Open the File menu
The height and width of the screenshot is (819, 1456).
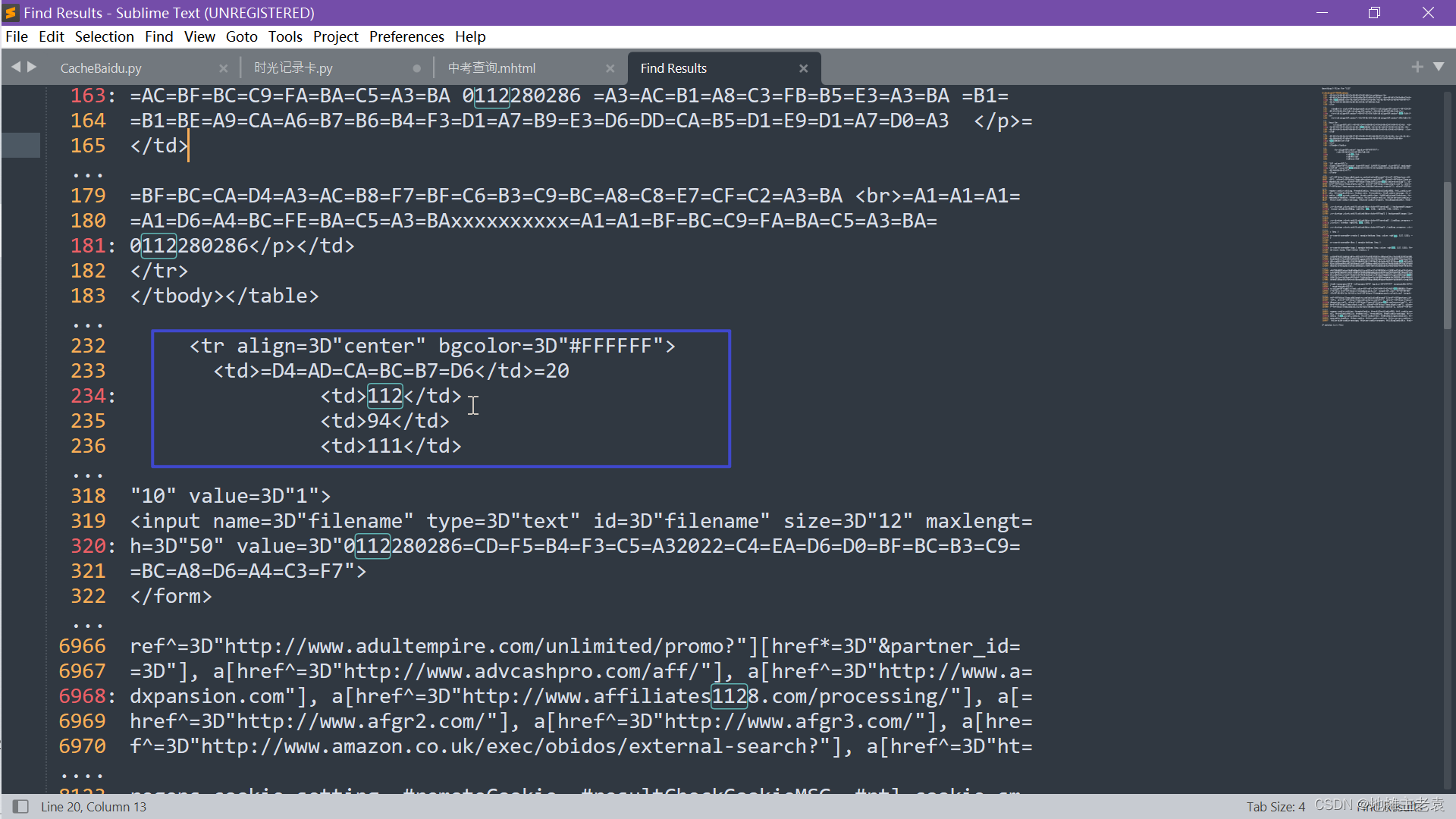click(x=16, y=36)
